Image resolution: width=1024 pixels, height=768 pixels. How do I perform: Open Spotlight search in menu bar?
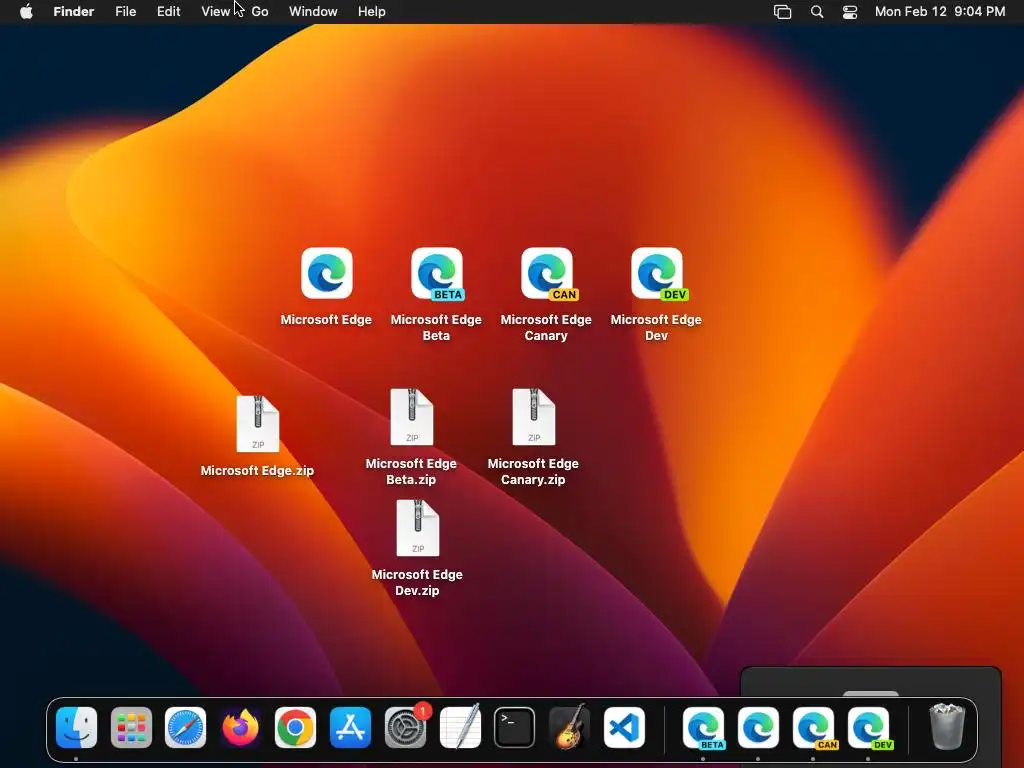pos(817,12)
